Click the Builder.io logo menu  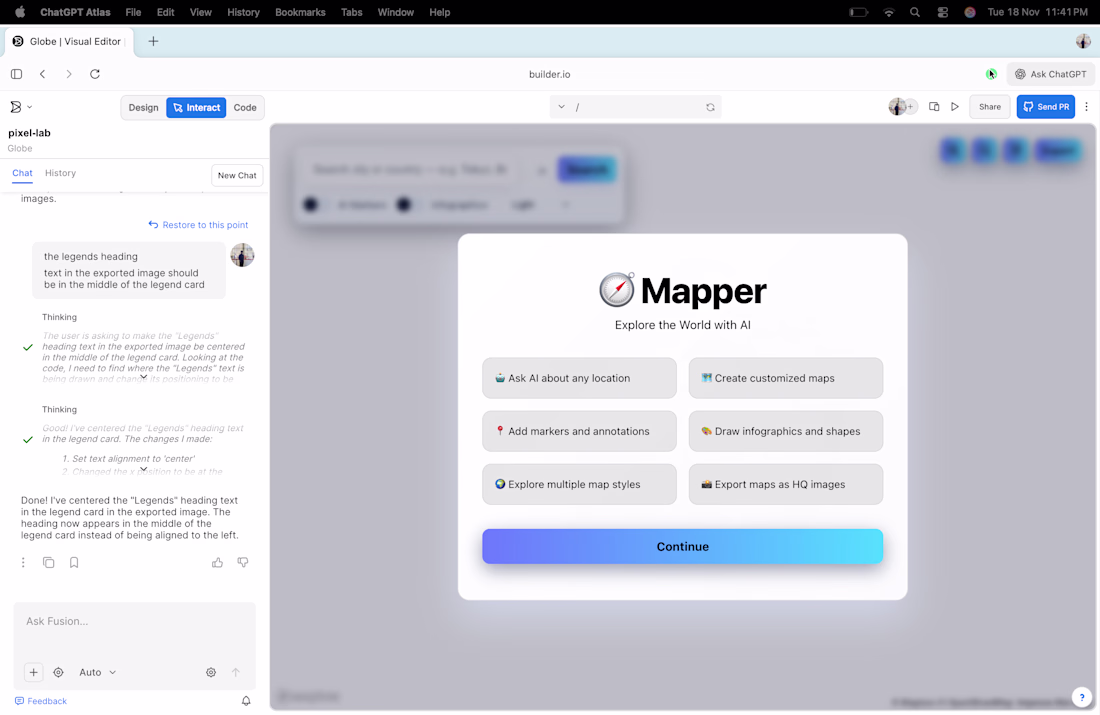[20, 107]
